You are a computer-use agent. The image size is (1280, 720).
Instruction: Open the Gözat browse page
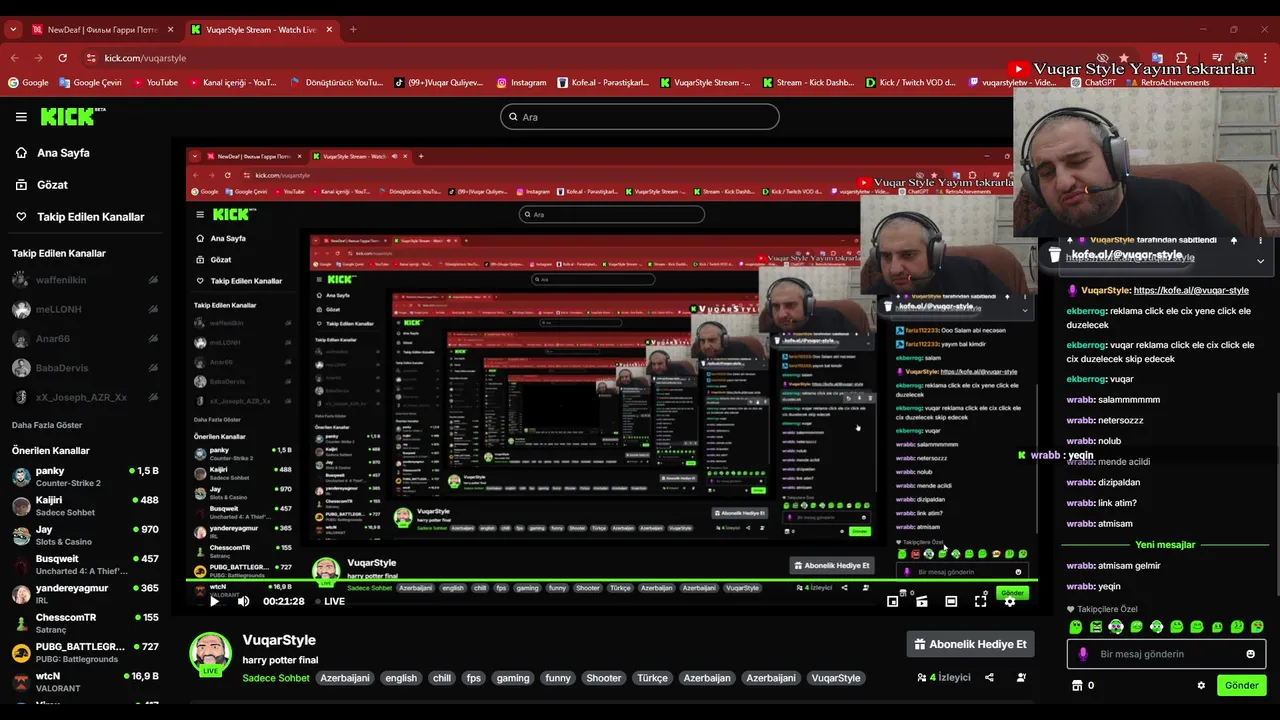52,185
